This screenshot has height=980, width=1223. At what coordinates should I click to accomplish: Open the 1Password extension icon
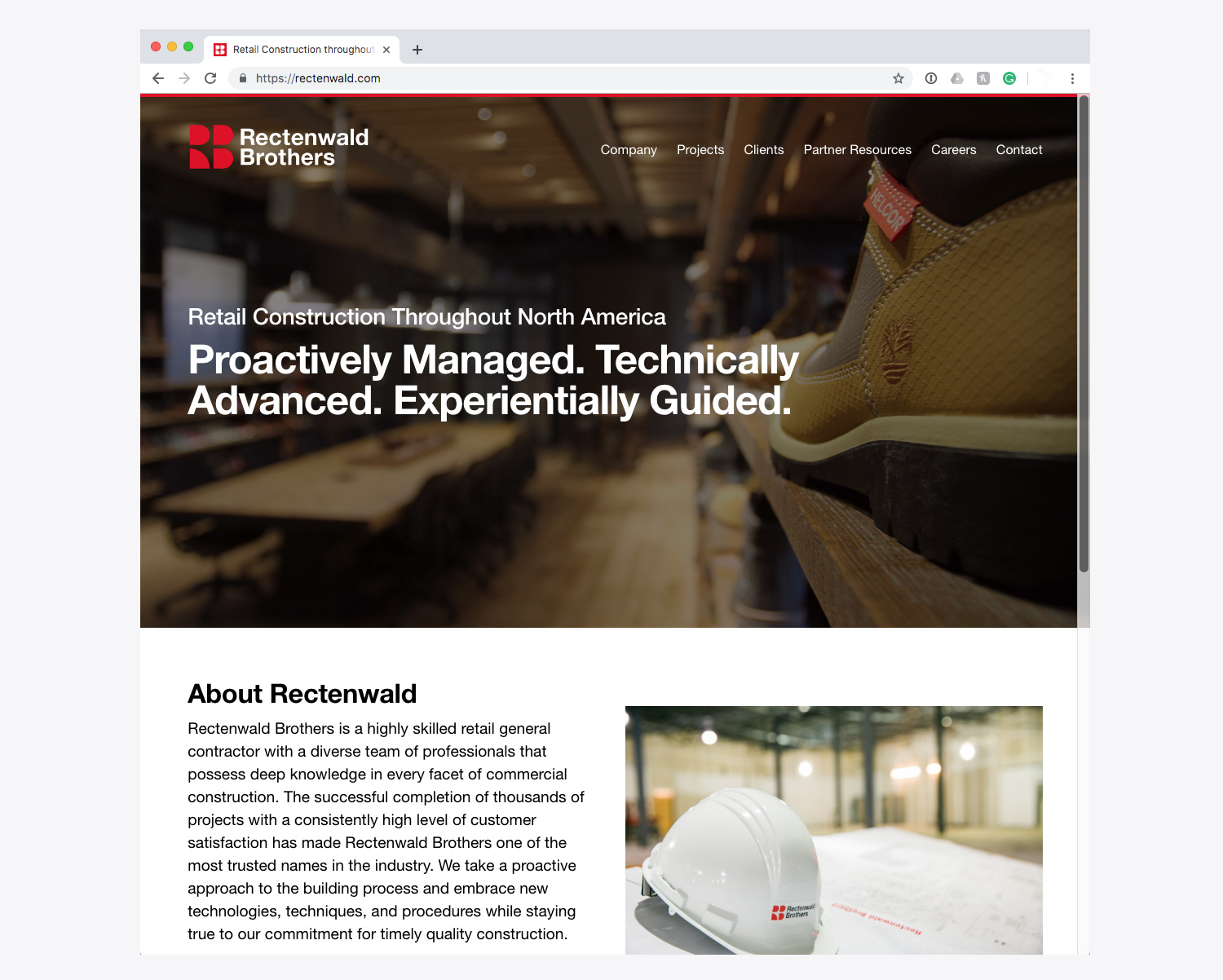[x=931, y=78]
